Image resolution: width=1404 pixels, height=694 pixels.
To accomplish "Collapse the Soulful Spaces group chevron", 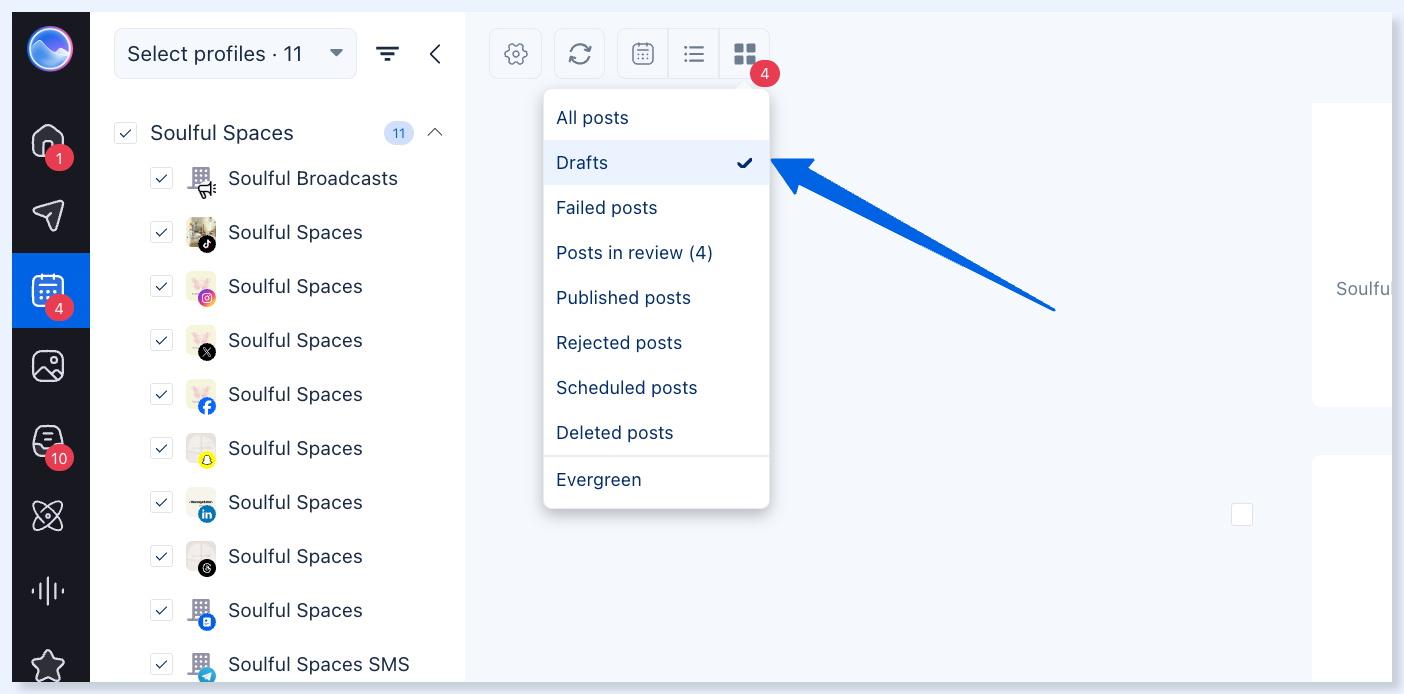I will pos(435,133).
